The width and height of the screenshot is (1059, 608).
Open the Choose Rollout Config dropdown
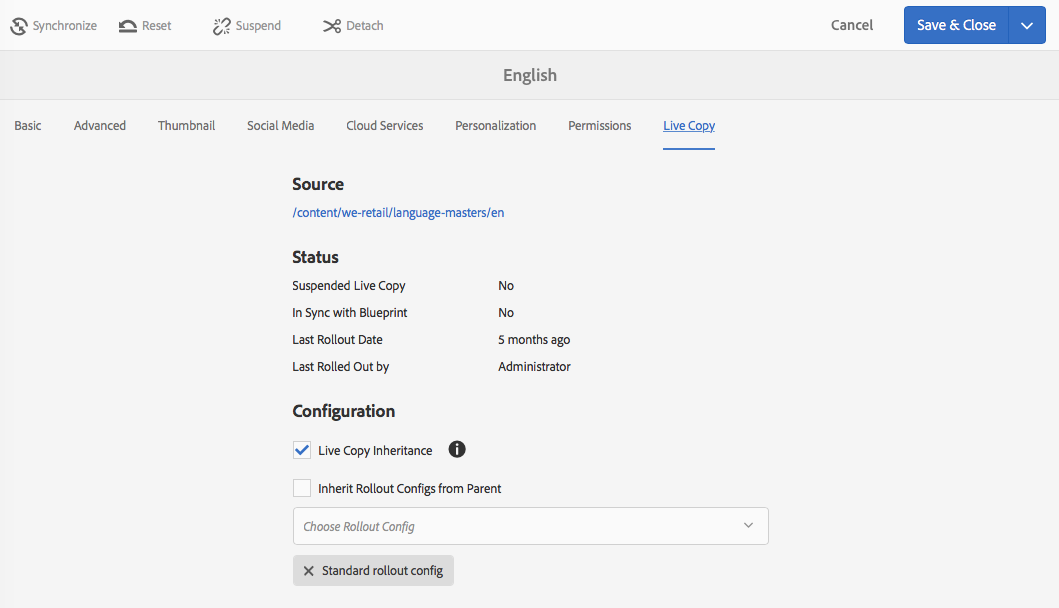click(530, 526)
